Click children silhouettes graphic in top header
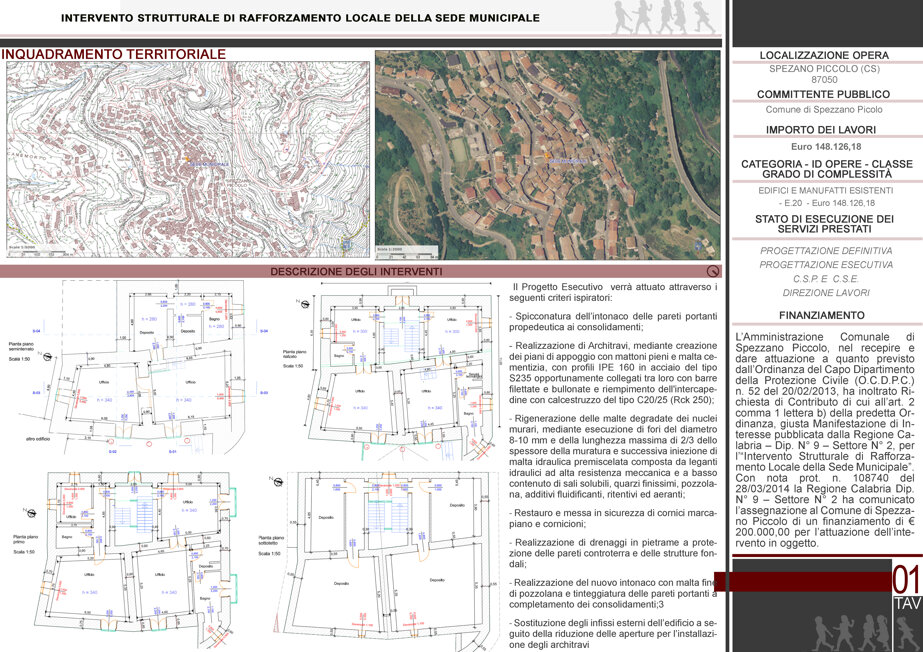 click(x=665, y=17)
